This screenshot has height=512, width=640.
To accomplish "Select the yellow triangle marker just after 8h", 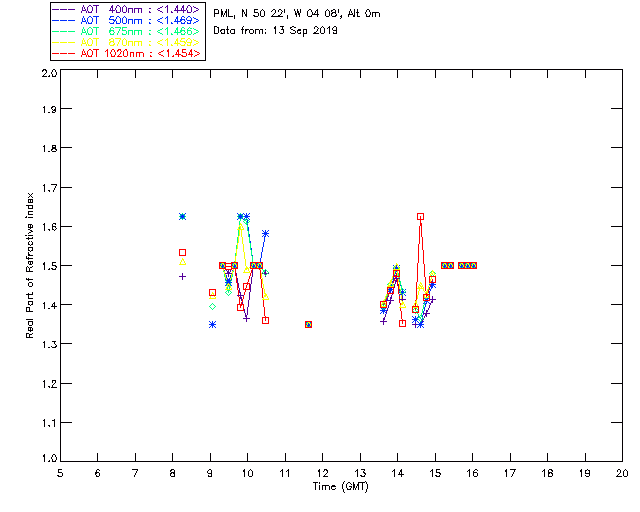I will pyautogui.click(x=182, y=262).
